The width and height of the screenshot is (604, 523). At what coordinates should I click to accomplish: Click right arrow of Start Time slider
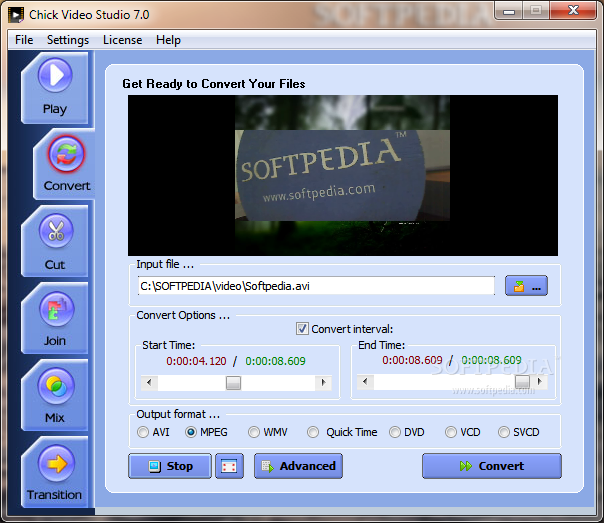click(323, 383)
